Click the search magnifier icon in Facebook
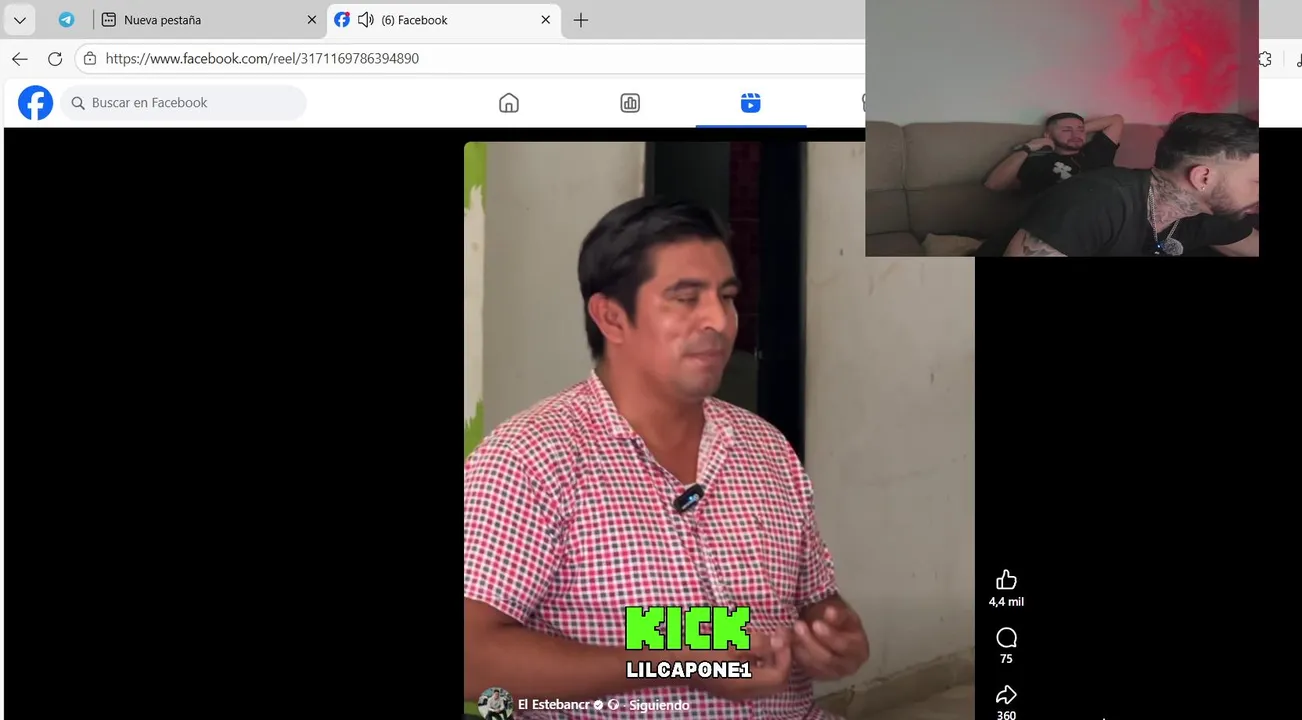The height and width of the screenshot is (720, 1302). tap(78, 103)
